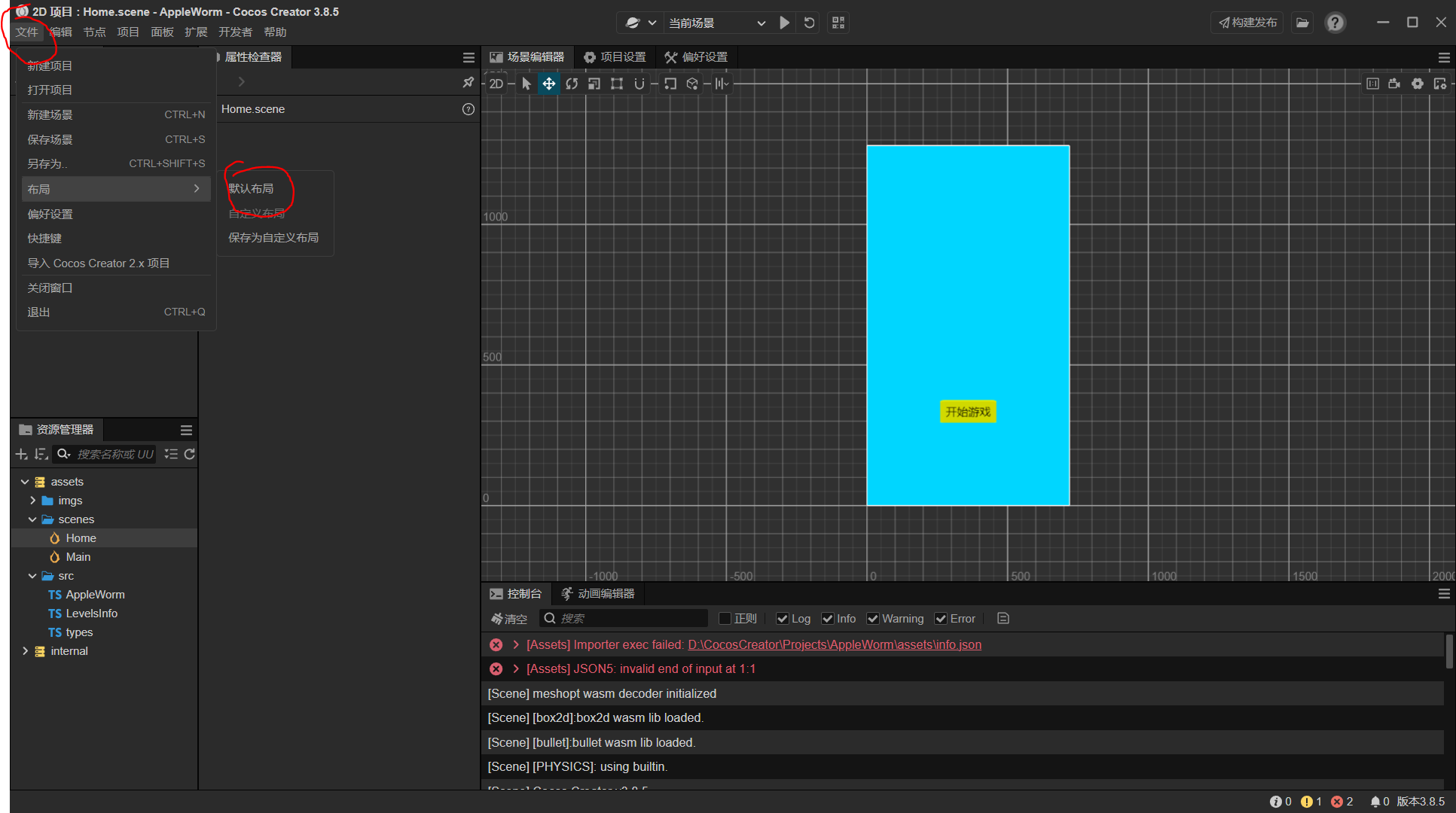This screenshot has width=1456, height=813.
Task: Toggle the 2D view mode button
Action: (496, 84)
